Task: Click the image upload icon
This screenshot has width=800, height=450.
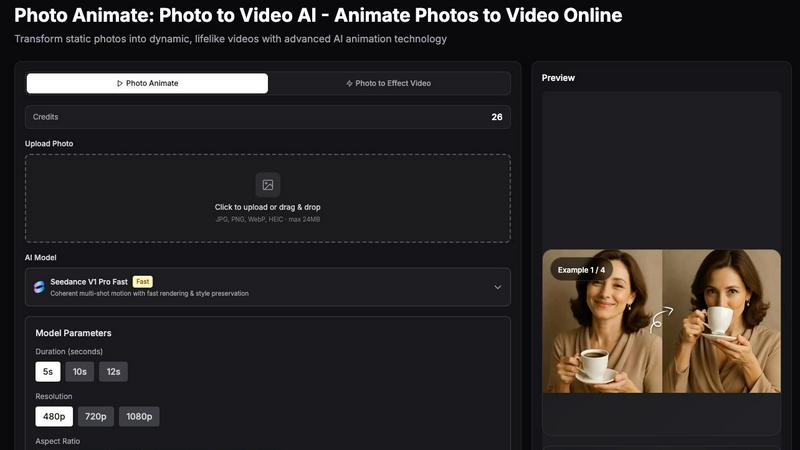Action: click(x=268, y=185)
